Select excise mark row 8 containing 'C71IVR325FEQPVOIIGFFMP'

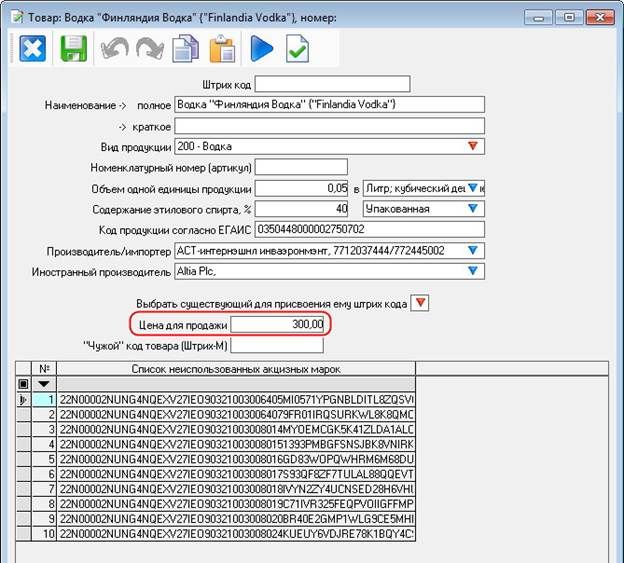point(236,504)
